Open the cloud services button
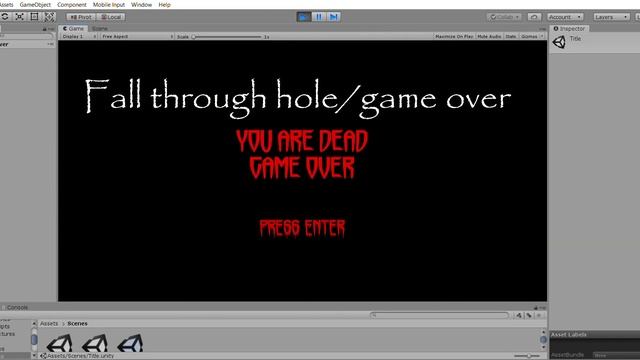 [534, 17]
